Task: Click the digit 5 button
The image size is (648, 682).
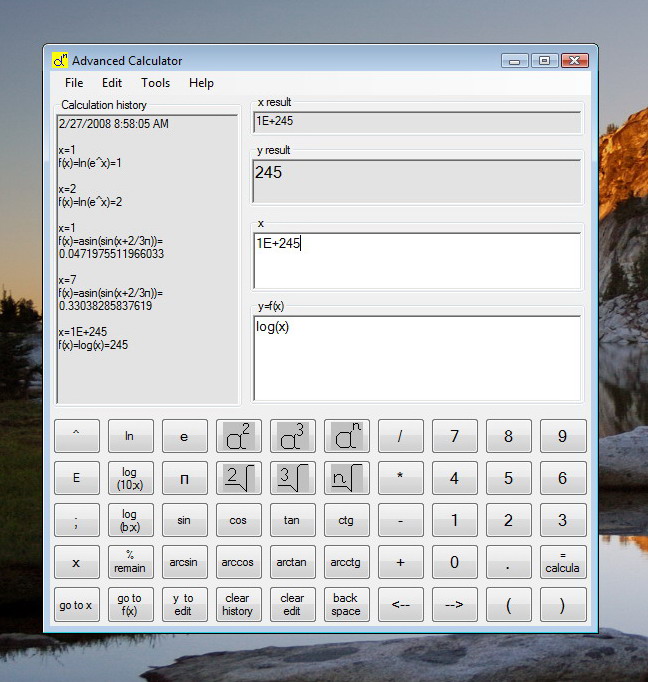Action: click(x=508, y=478)
